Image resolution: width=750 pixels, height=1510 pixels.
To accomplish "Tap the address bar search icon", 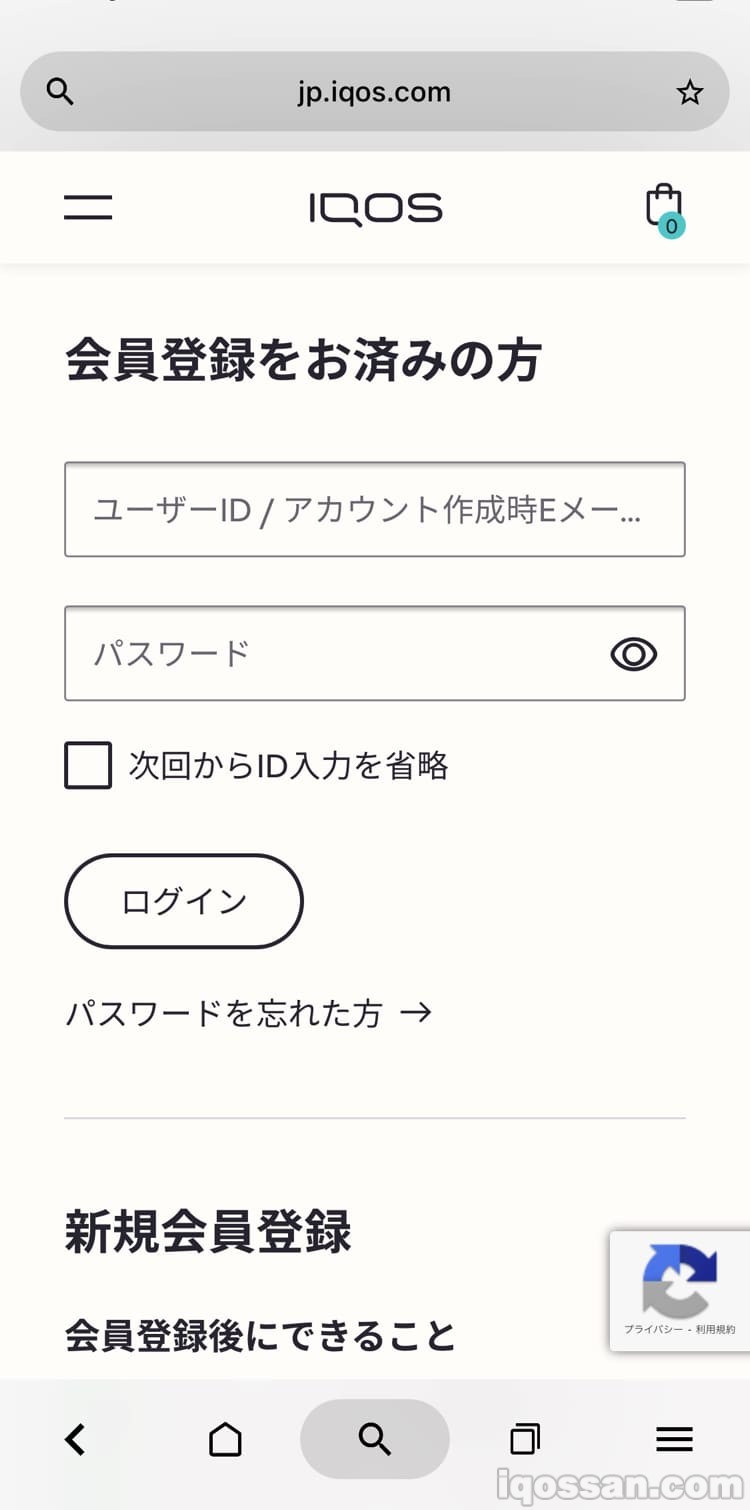I will tap(61, 92).
